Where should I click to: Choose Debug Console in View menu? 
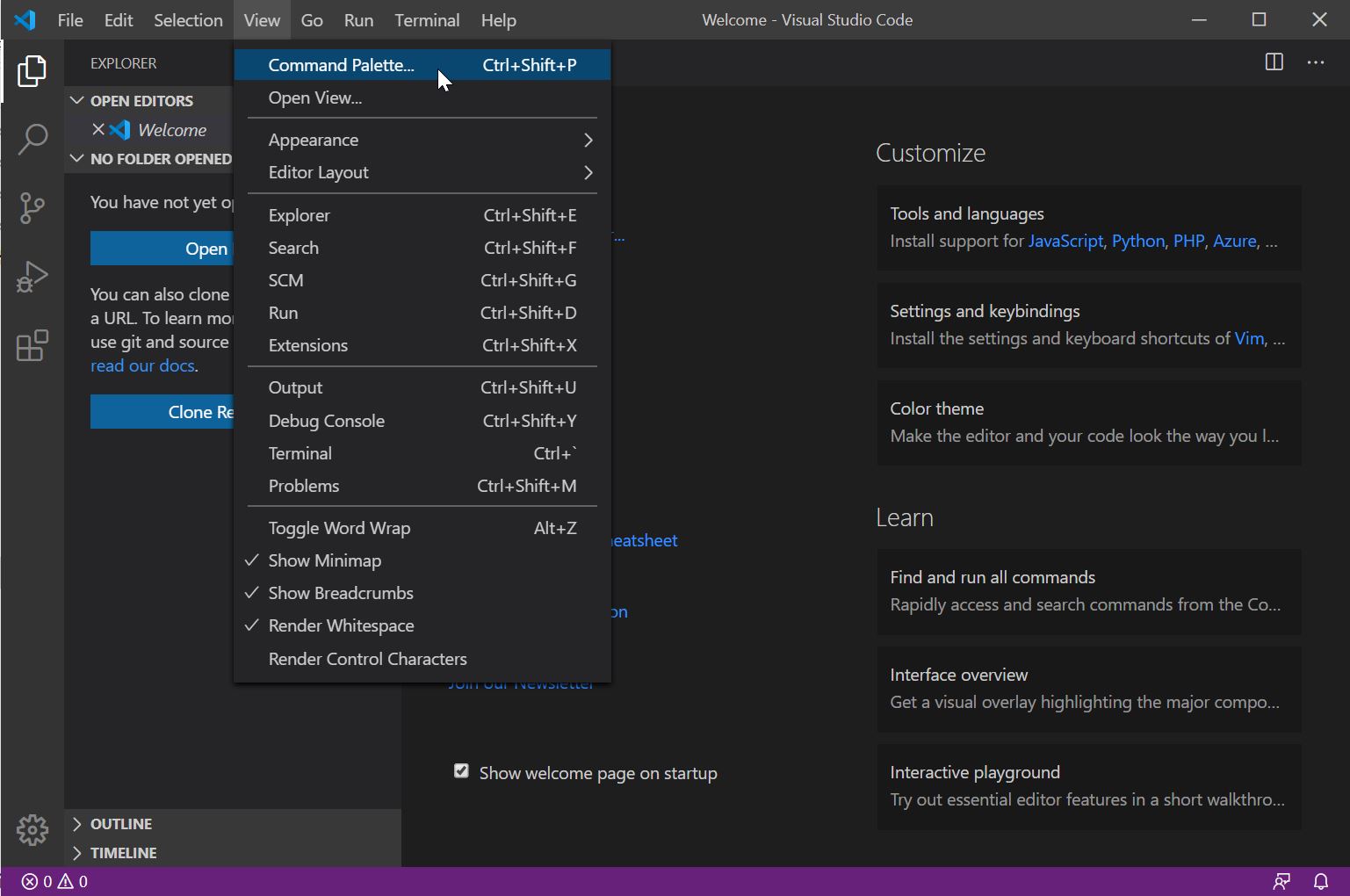tap(422, 421)
